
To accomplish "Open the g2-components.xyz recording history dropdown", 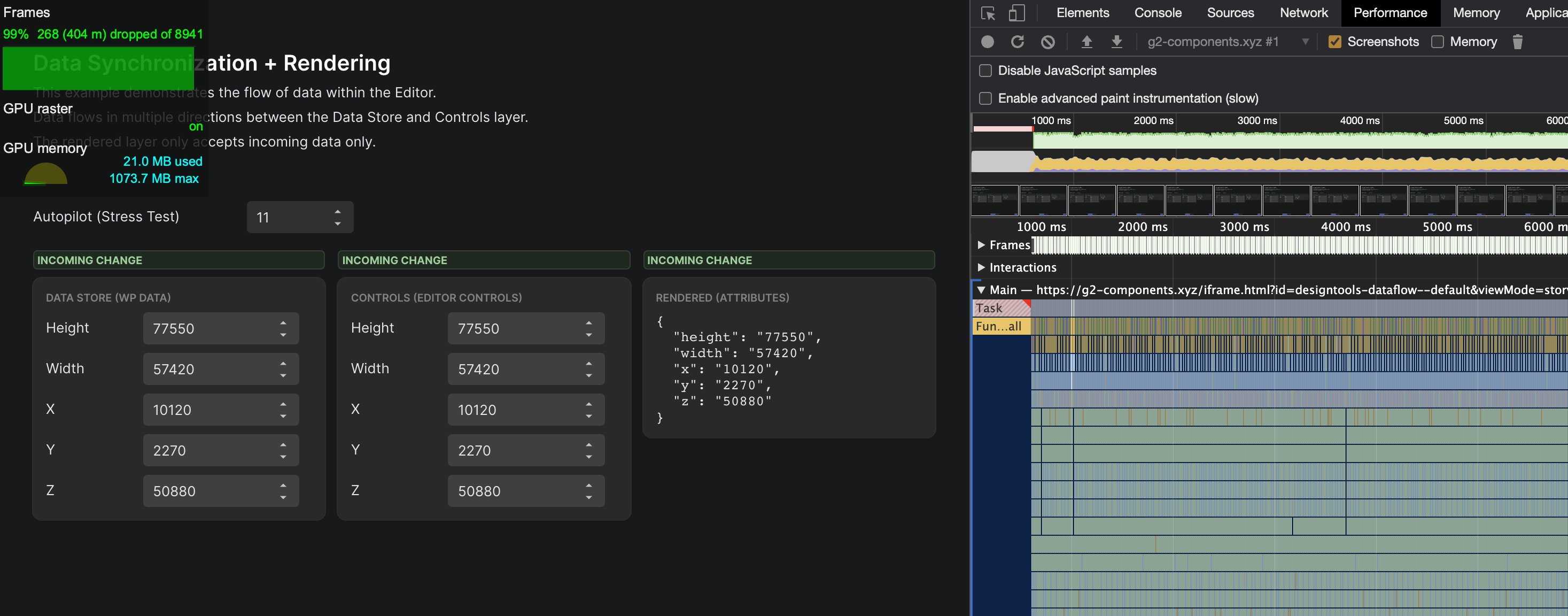I will [x=1305, y=41].
